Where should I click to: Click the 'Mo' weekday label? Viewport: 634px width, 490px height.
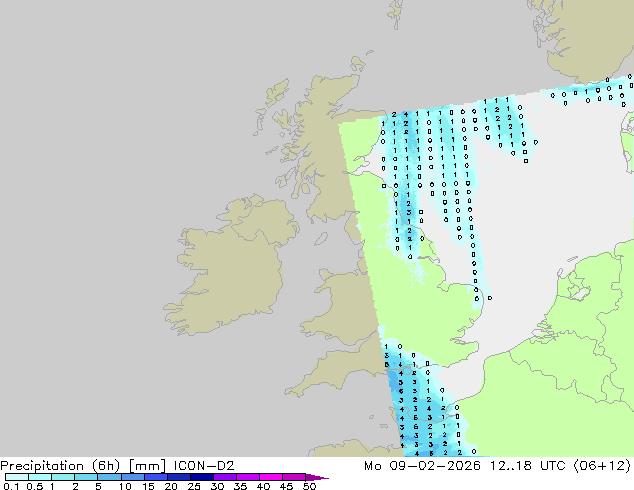tap(372, 466)
